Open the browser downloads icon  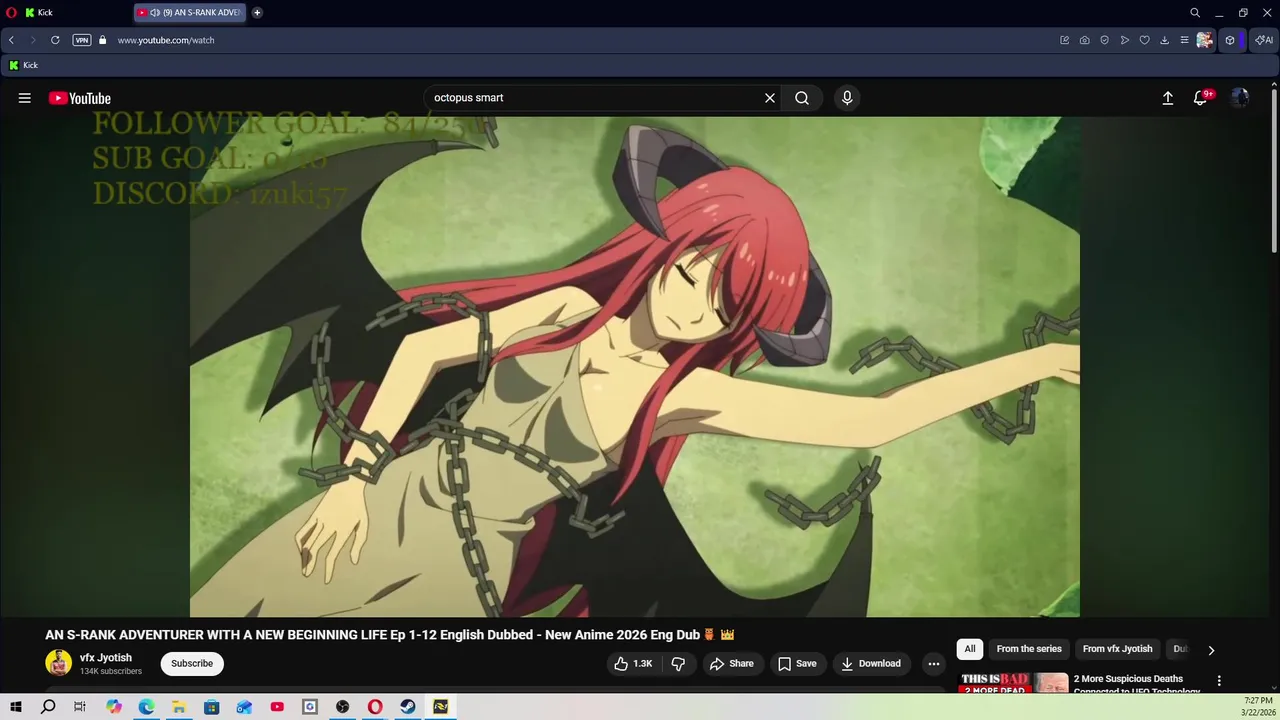click(1164, 40)
